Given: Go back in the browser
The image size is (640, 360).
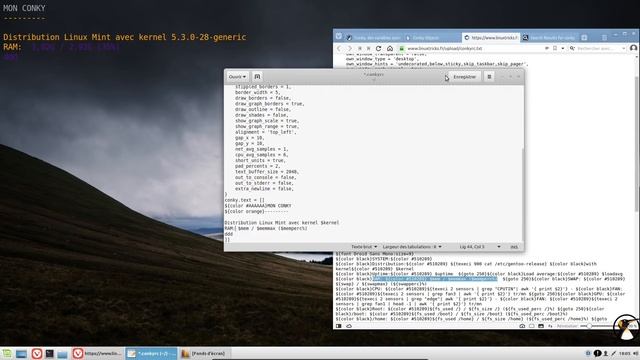Looking at the screenshot, I should tap(339, 48).
